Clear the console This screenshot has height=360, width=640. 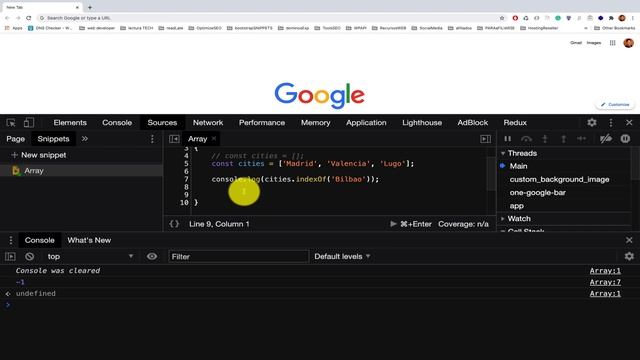tap(29, 256)
